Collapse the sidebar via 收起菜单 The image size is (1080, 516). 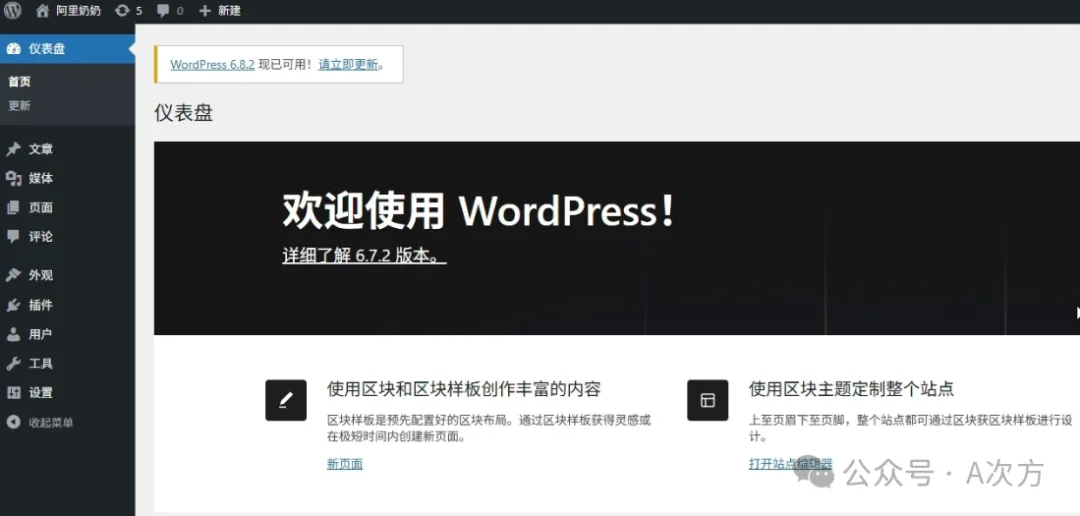(51, 422)
